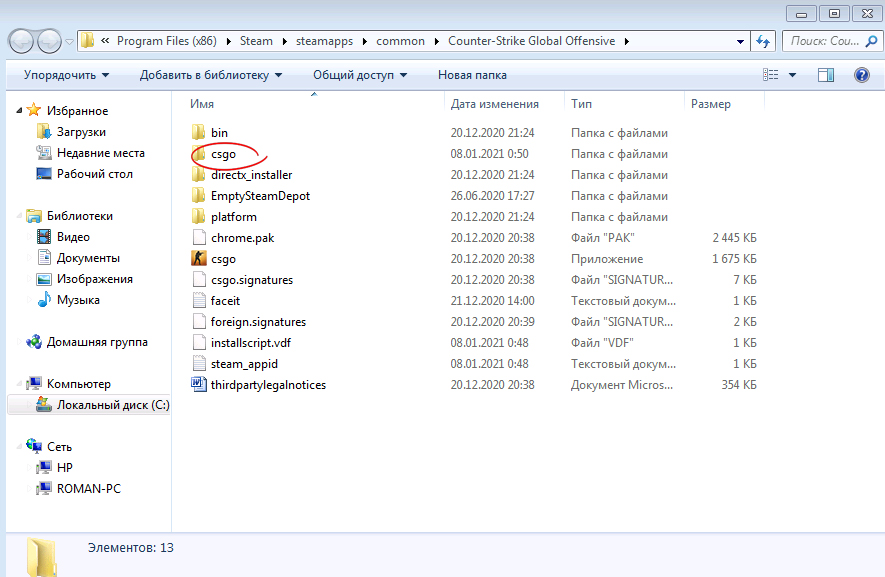Select 'Program Files (x86)' in address path
885x577 pixels.
[167, 41]
